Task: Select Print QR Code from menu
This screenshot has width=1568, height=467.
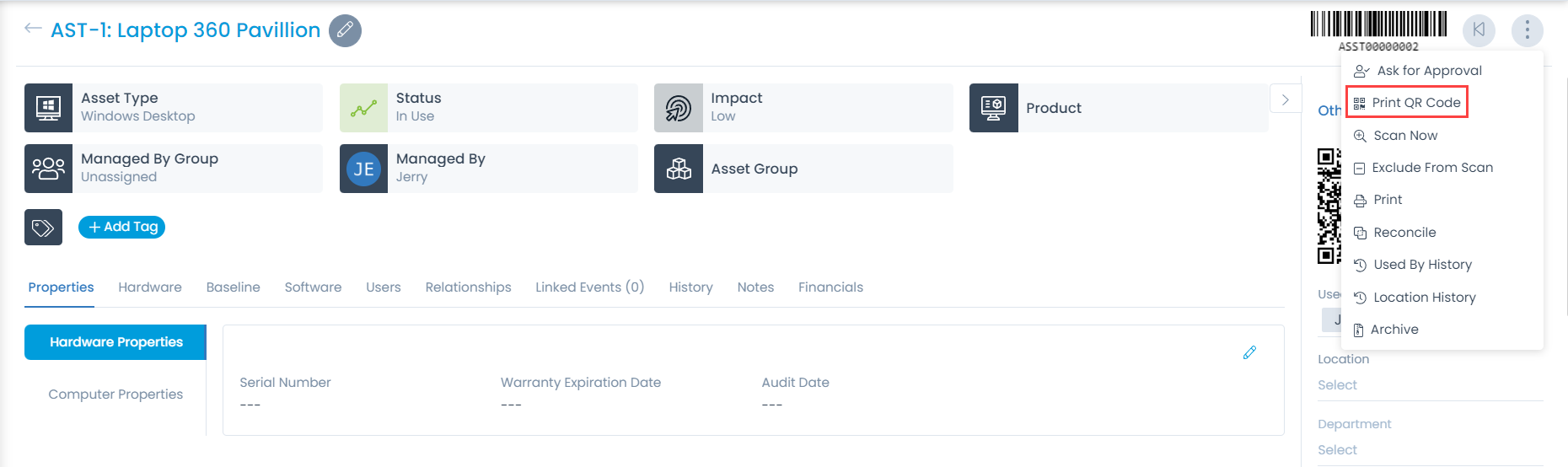Action: [1415, 103]
